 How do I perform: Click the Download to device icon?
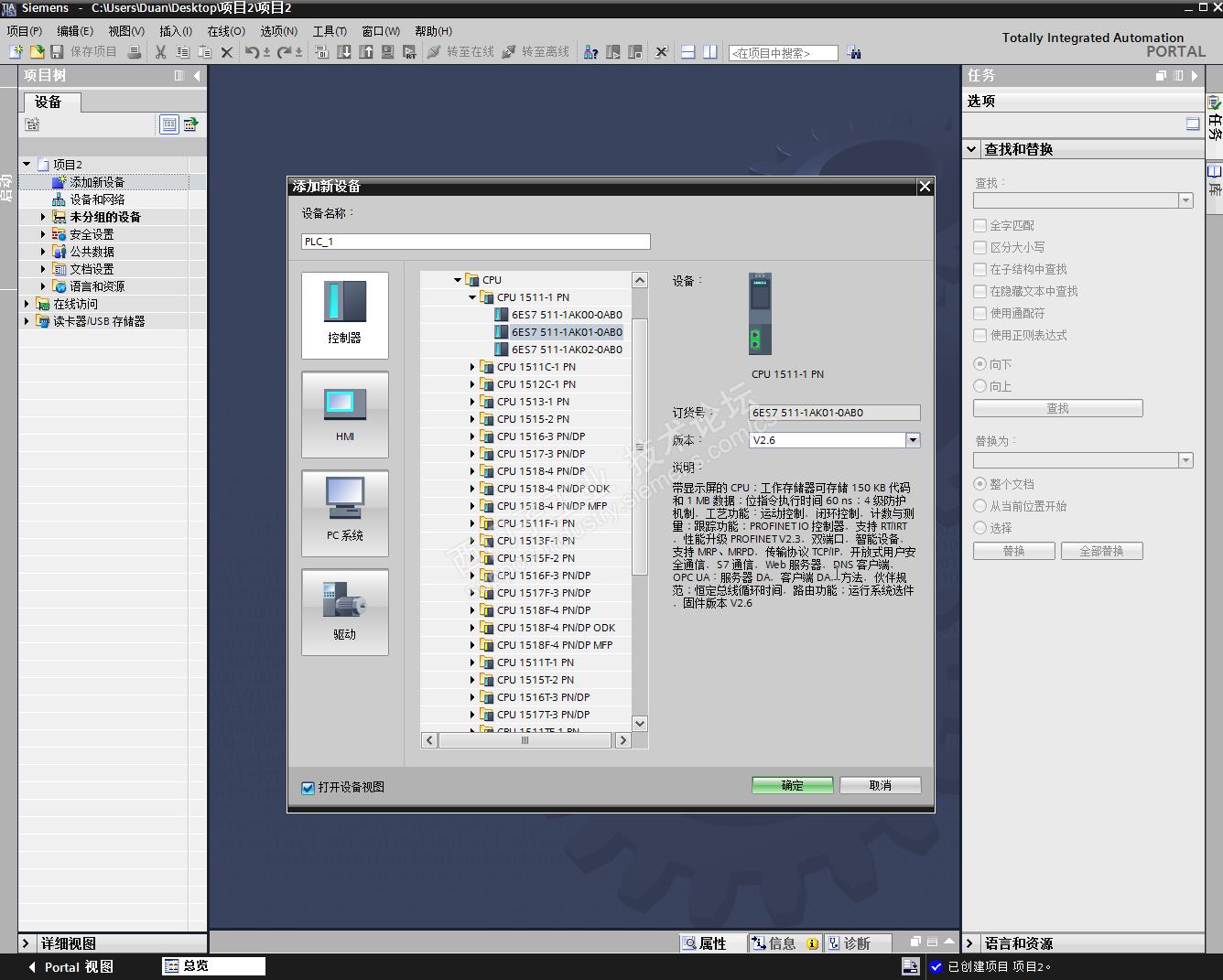[344, 52]
